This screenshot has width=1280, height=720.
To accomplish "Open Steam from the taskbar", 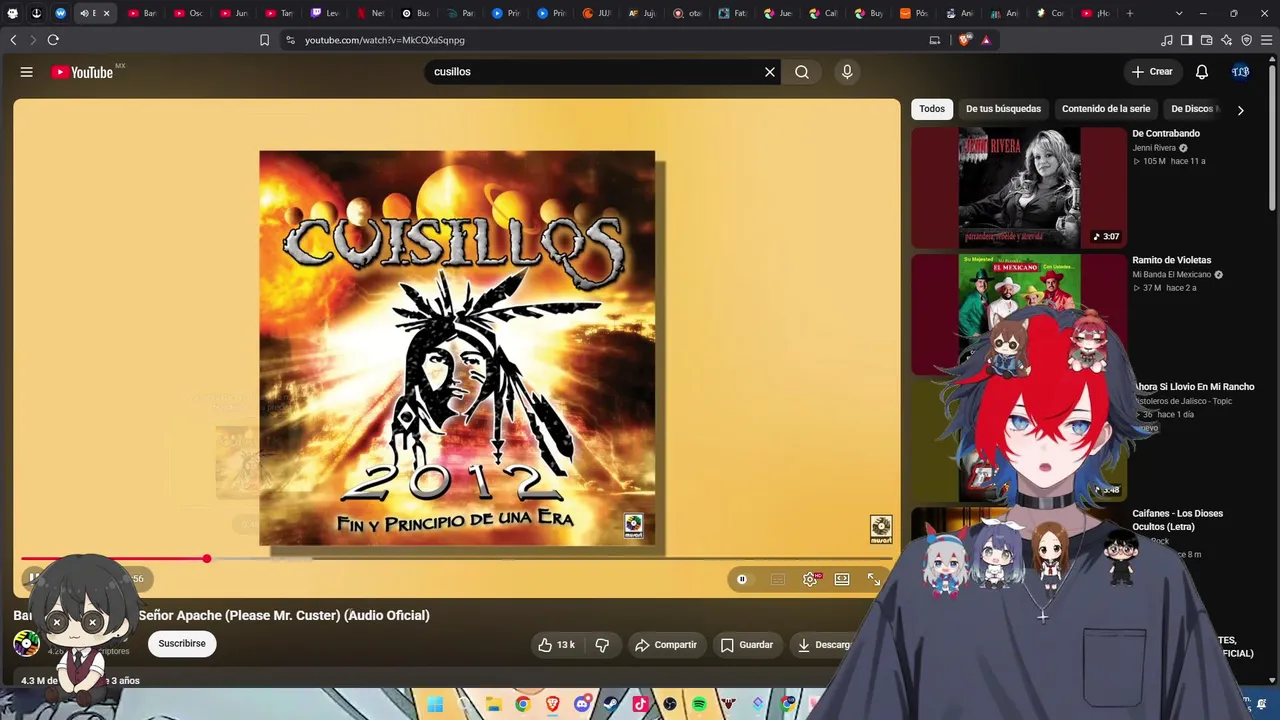I will 611,705.
